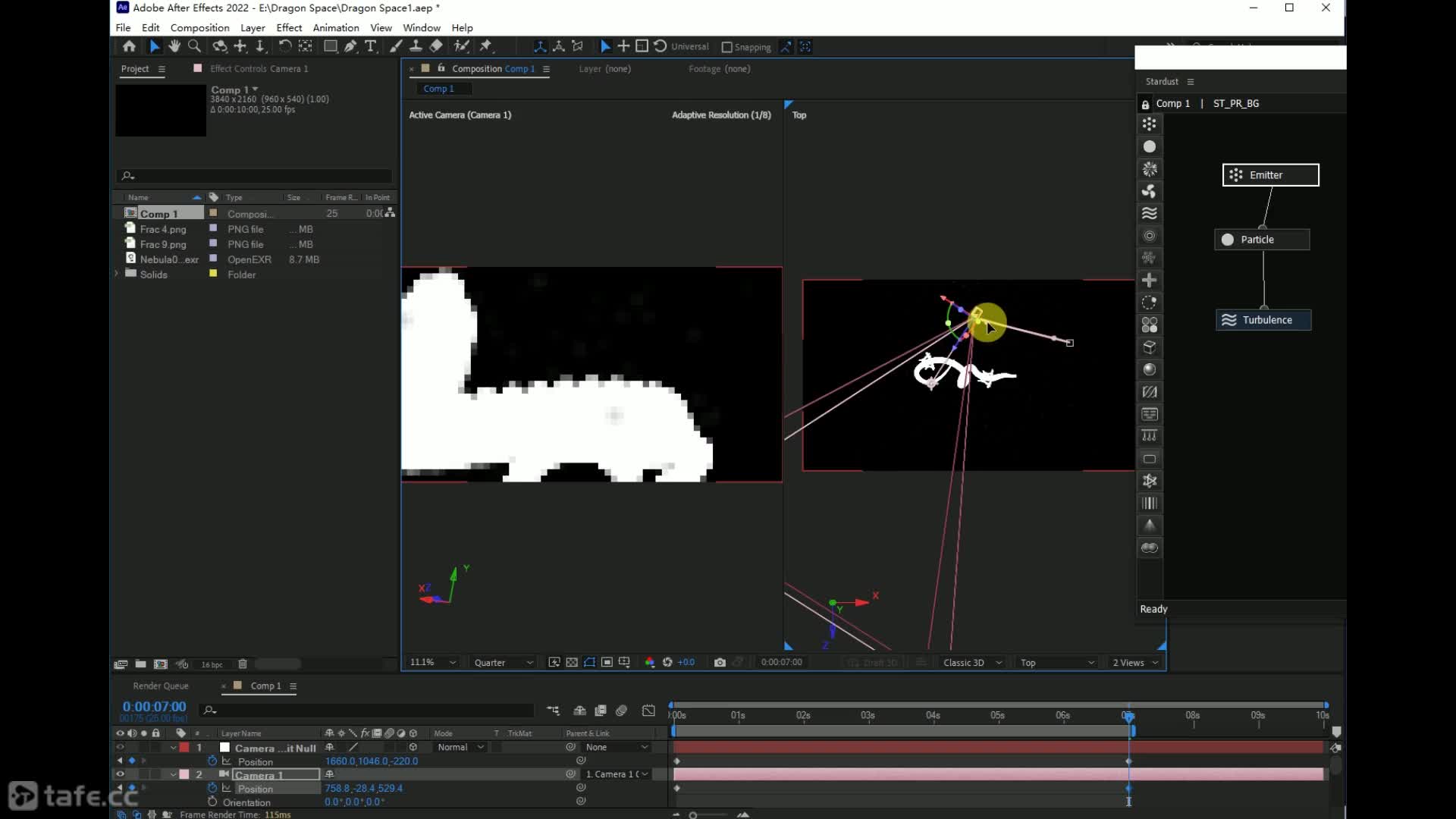Image resolution: width=1456 pixels, height=819 pixels.
Task: Select the Selection (arrow) tool
Action: pos(154,46)
